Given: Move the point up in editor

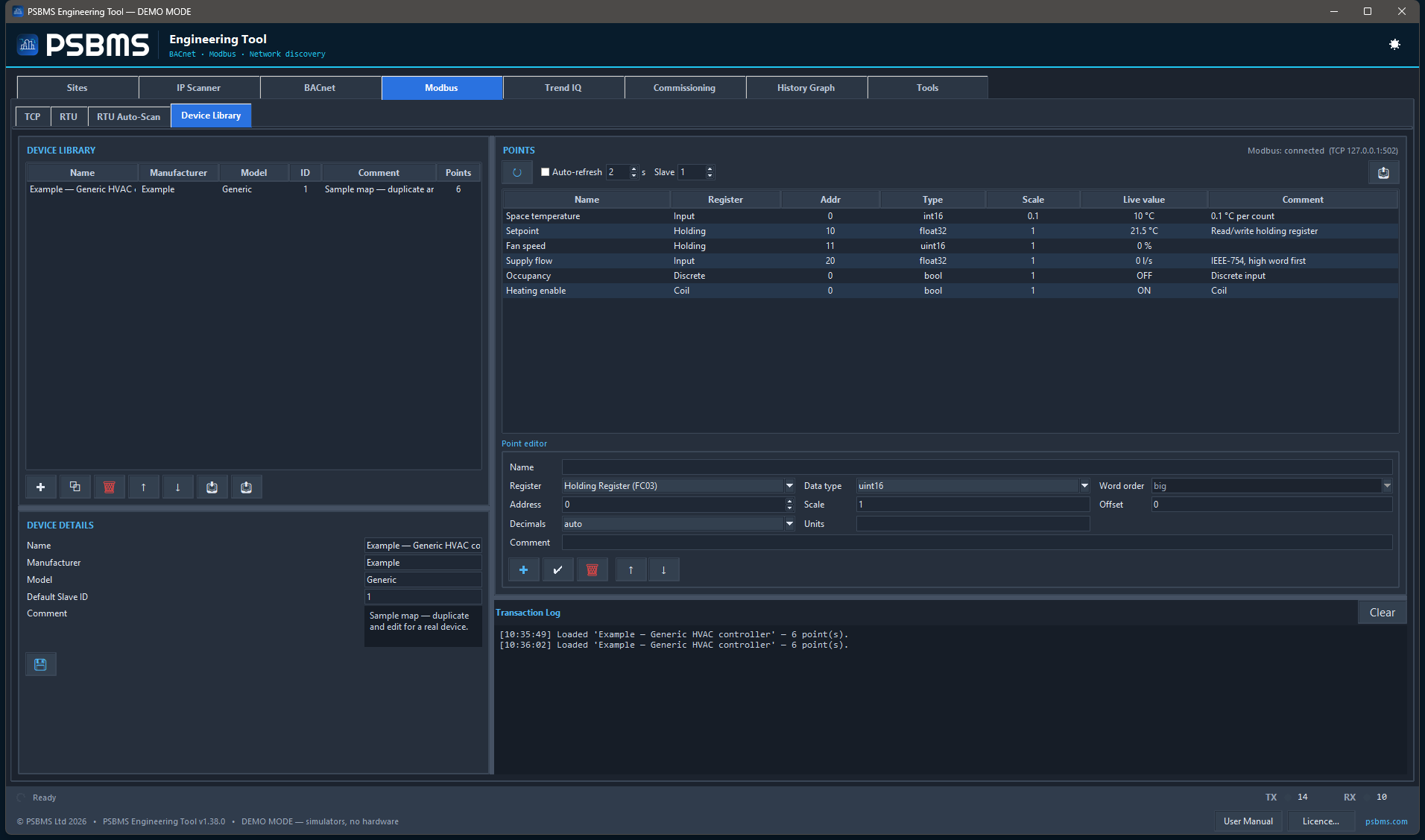Looking at the screenshot, I should pos(631,569).
